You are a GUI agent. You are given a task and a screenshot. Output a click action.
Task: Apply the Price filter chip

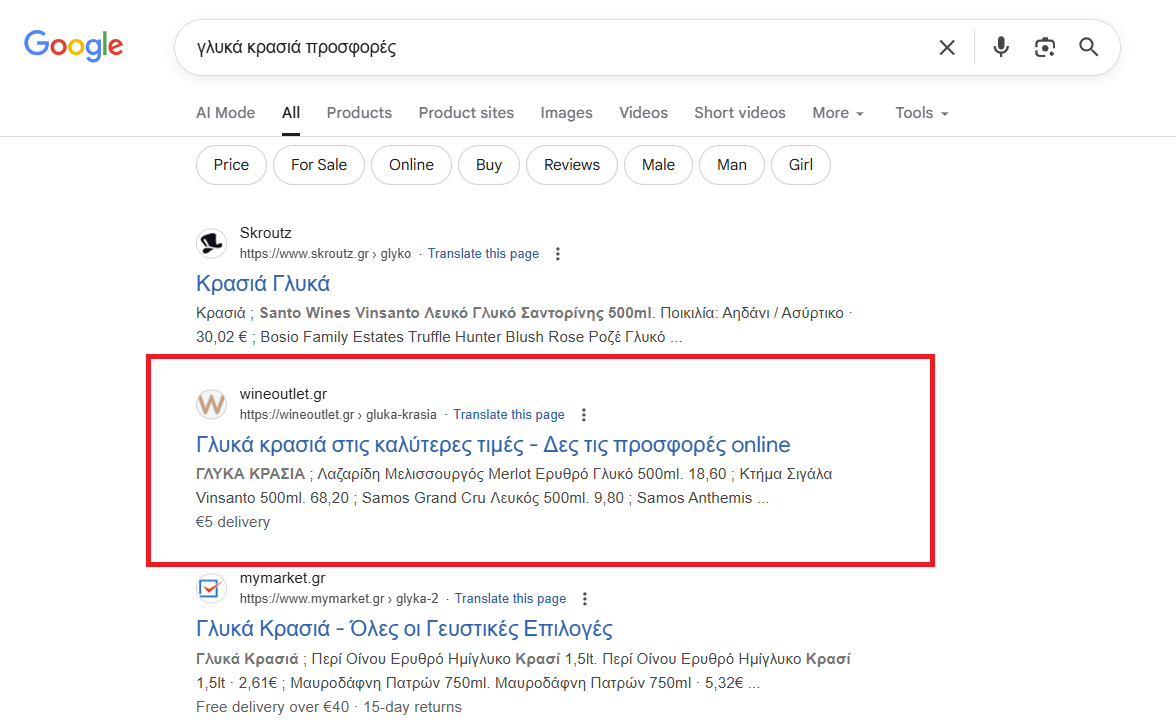(231, 165)
